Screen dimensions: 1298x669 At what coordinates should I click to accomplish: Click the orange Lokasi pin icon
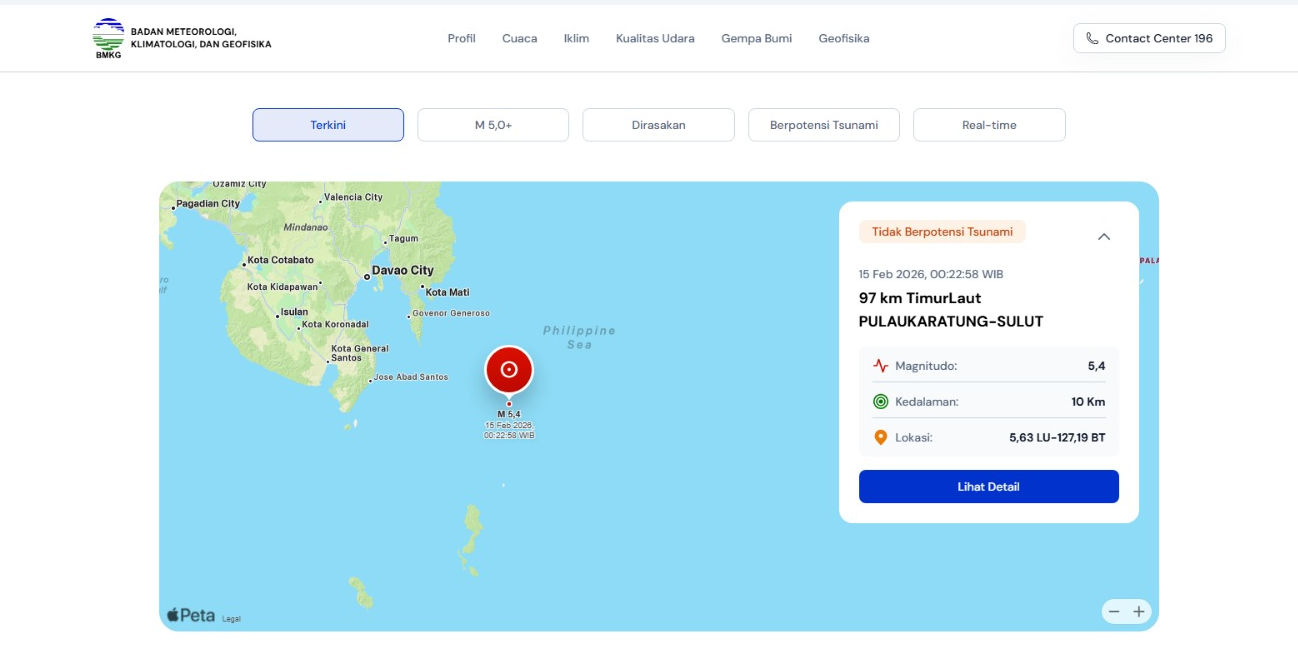pos(879,437)
